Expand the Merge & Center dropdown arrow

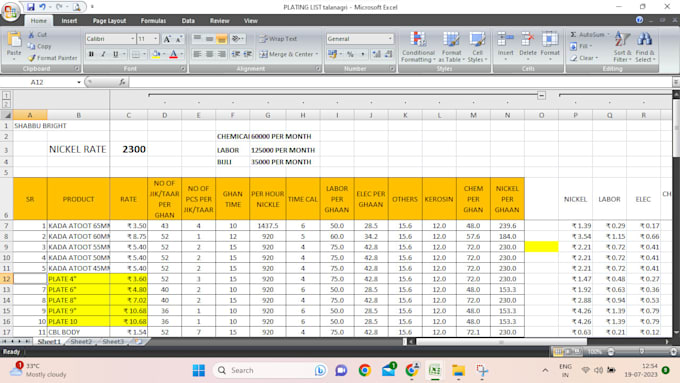pyautogui.click(x=317, y=54)
